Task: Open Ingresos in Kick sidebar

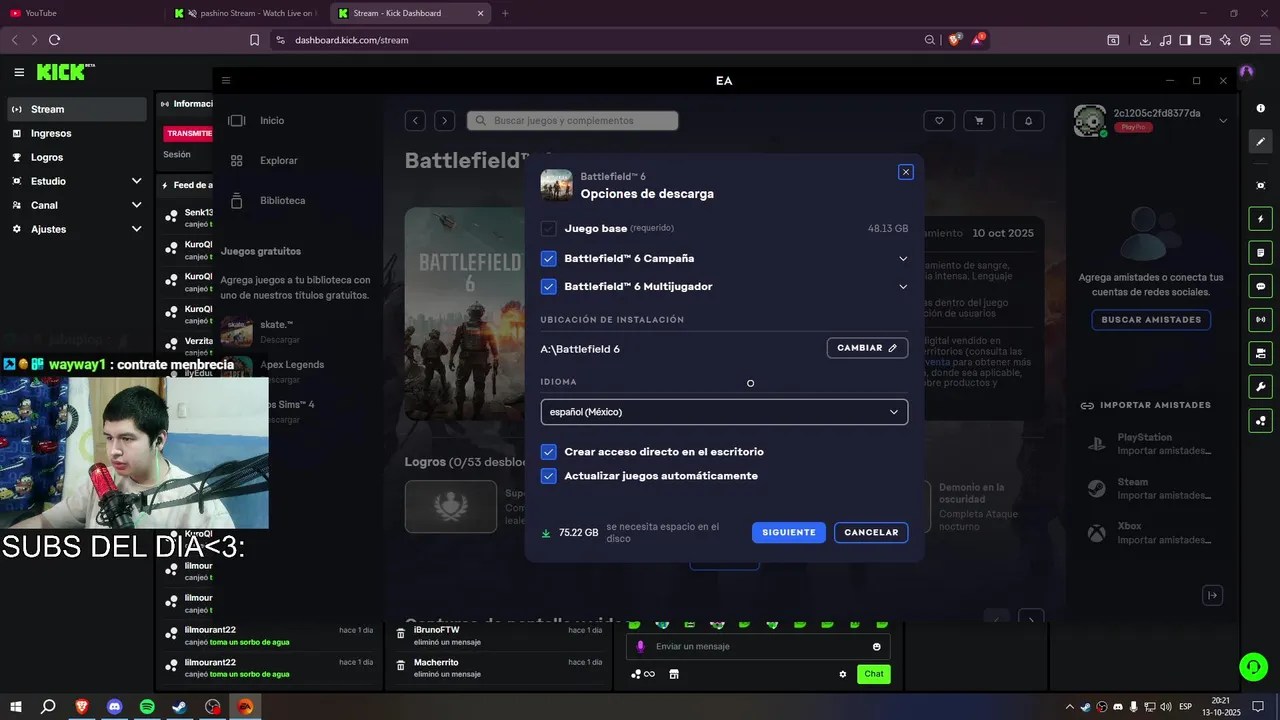Action: (x=77, y=133)
